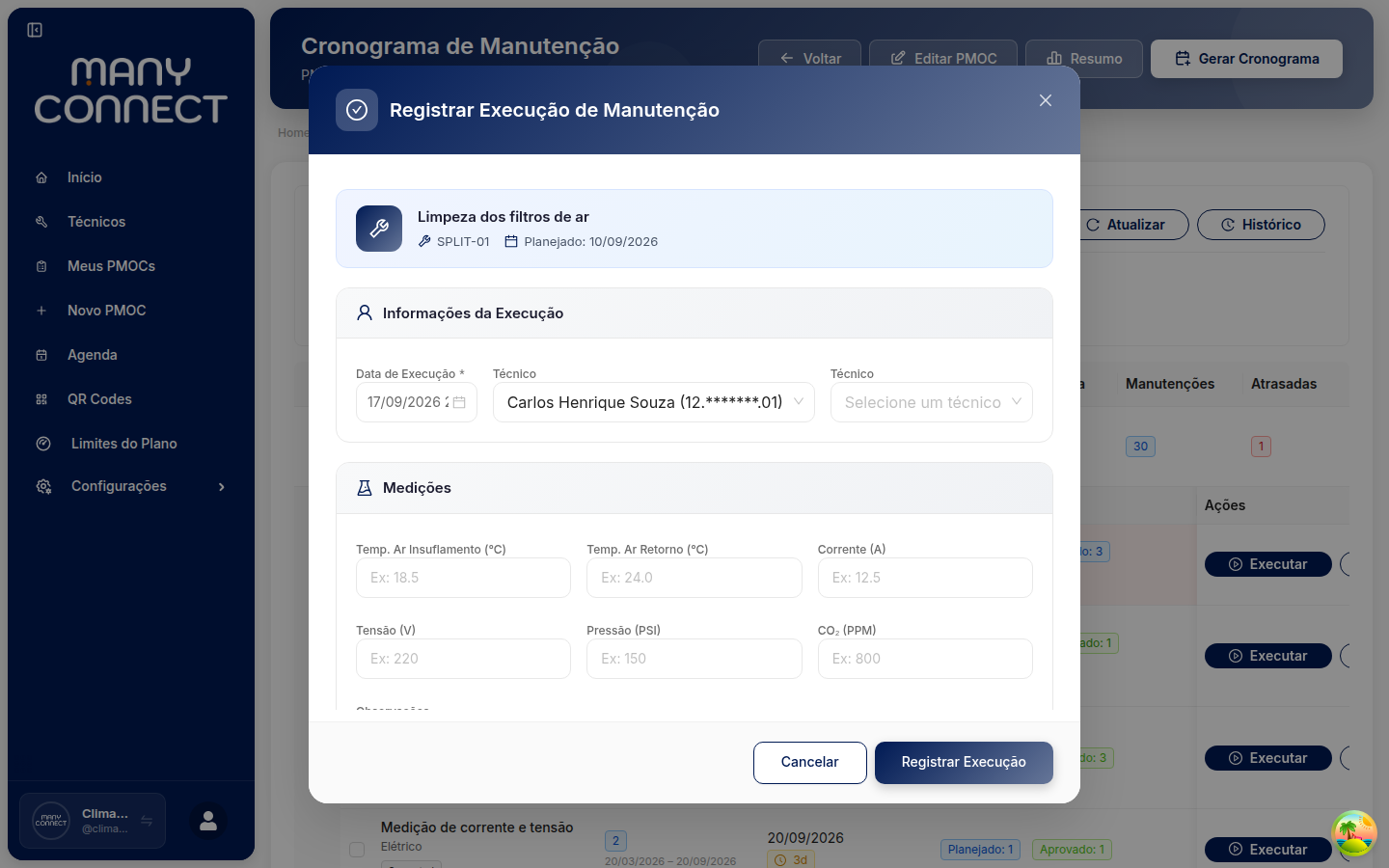This screenshot has width=1389, height=868.
Task: Click the checkmark icon in dialog header
Action: (x=357, y=110)
